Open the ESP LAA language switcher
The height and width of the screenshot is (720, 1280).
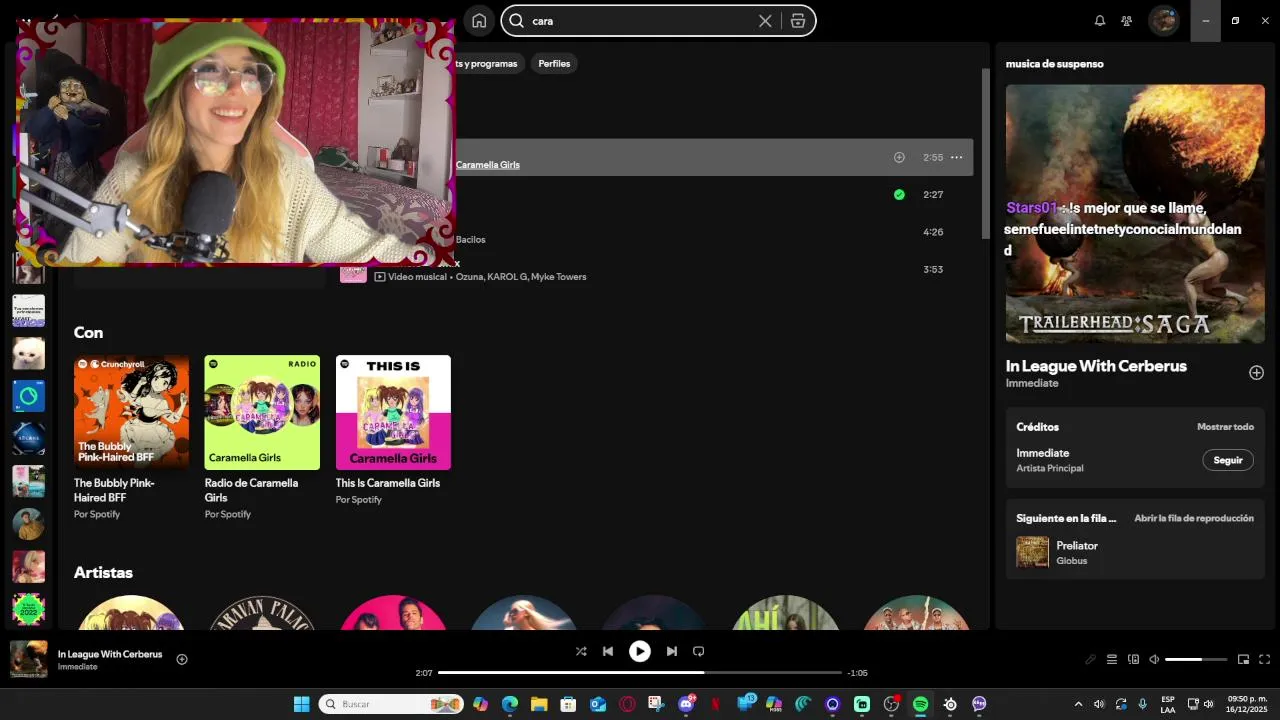click(x=1168, y=704)
